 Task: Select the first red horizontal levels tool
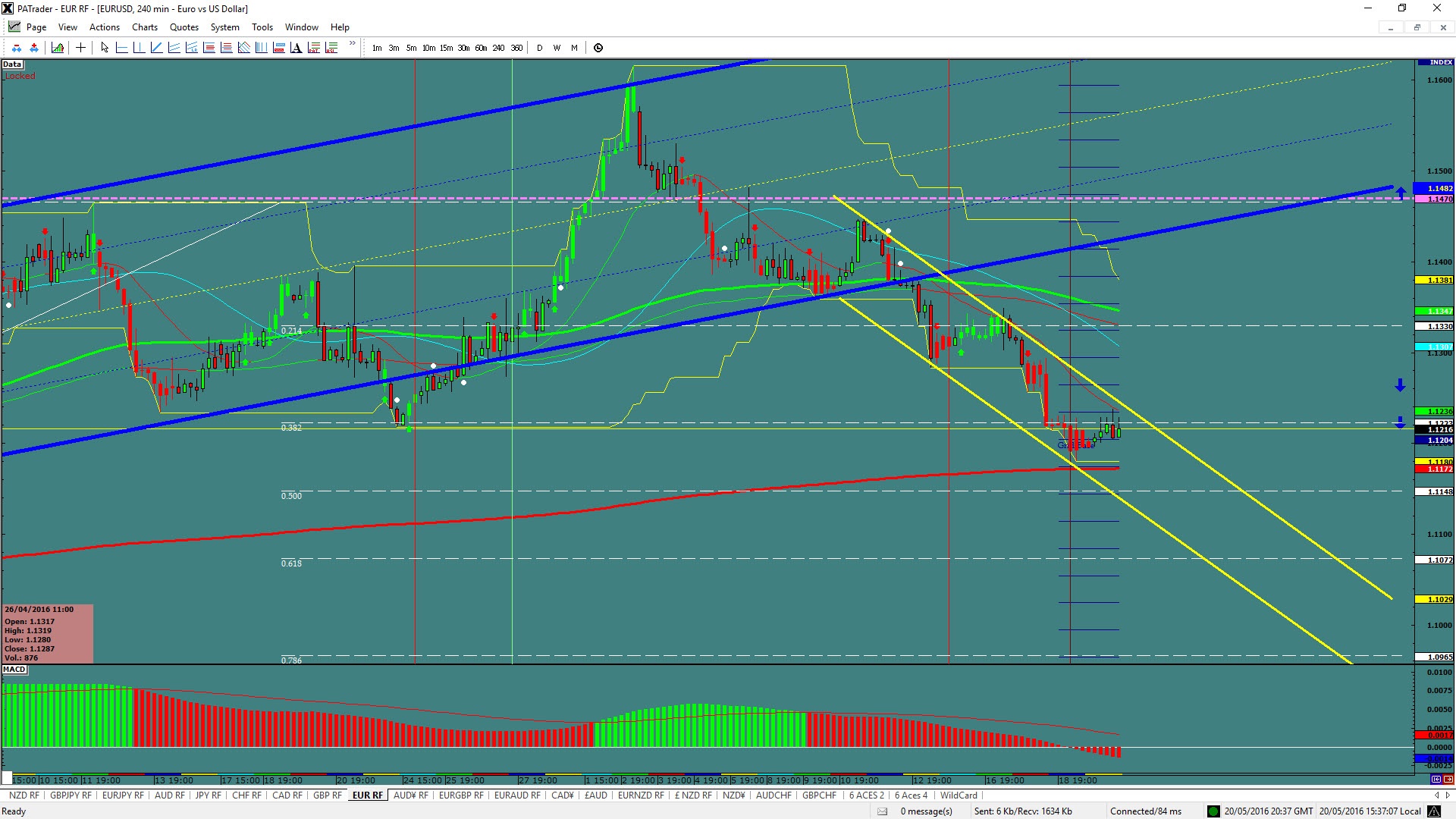tap(209, 48)
